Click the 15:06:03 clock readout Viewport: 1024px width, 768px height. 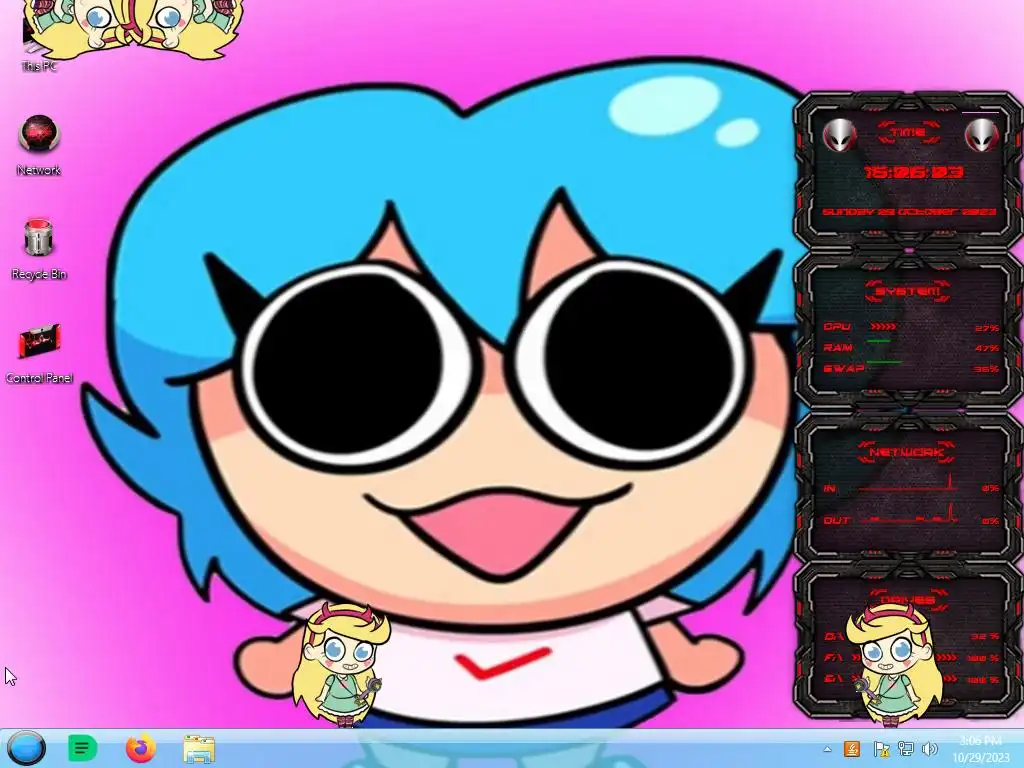coord(914,172)
